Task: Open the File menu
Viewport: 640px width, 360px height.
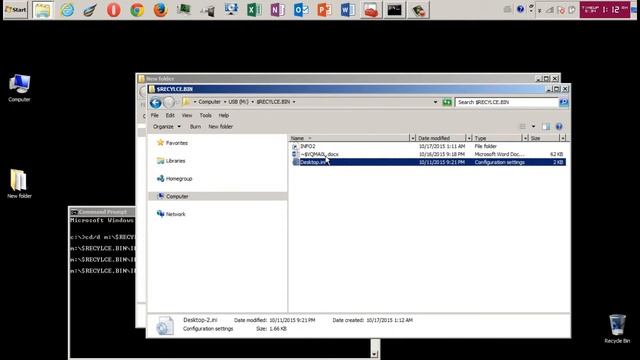Action: [155, 116]
